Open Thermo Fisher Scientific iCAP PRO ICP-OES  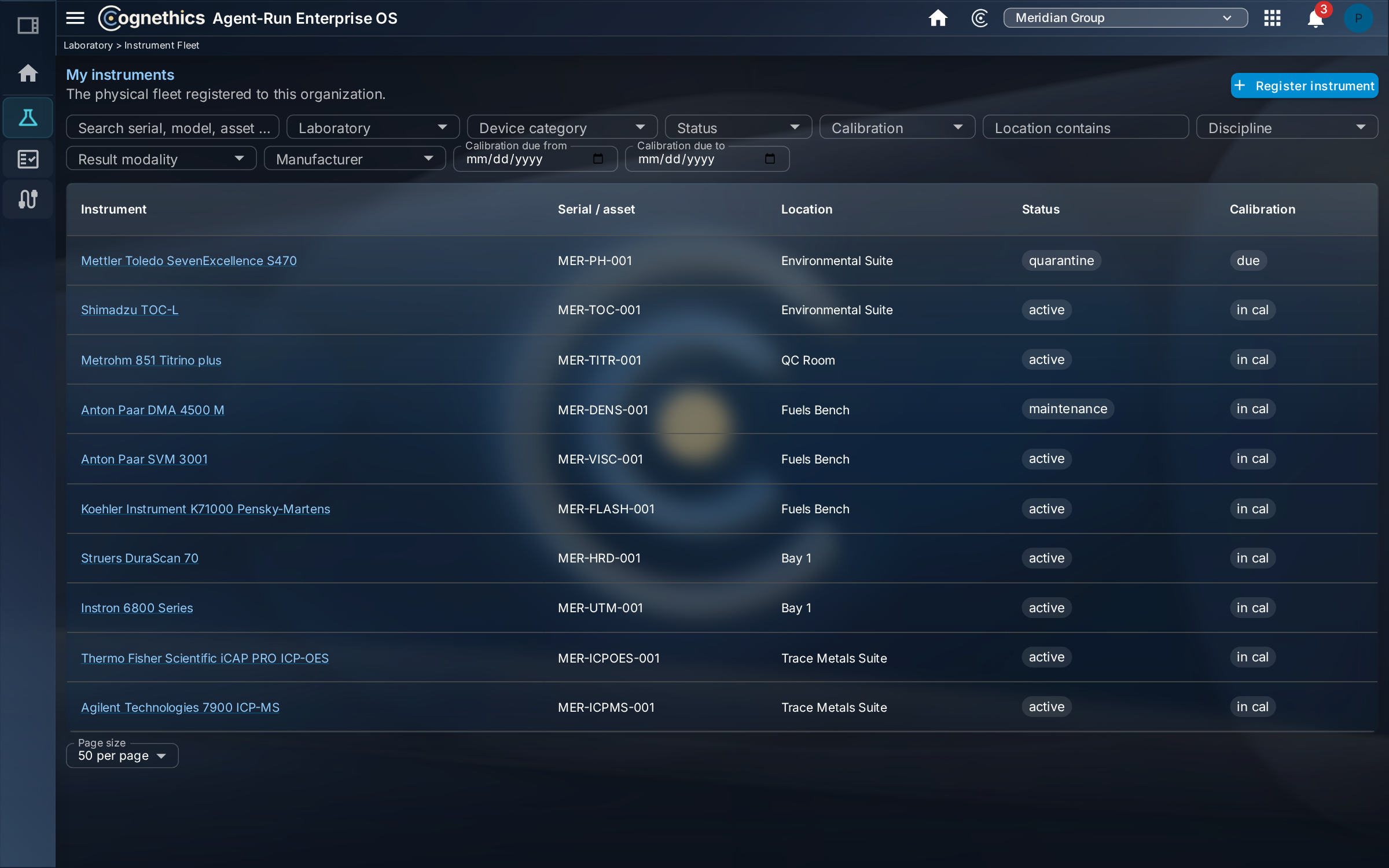205,658
